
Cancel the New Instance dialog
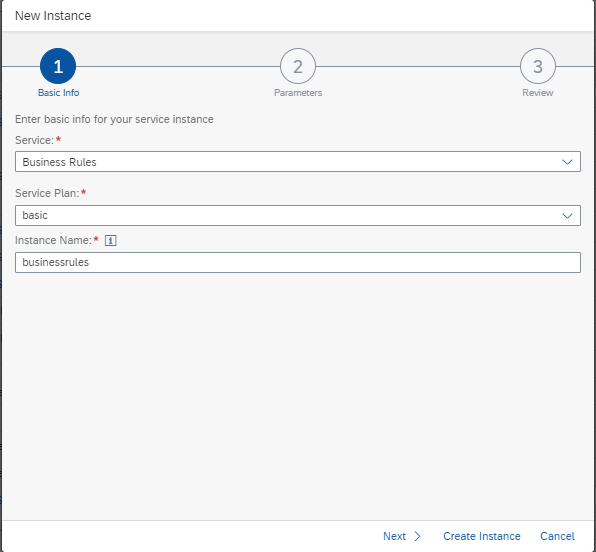click(557, 536)
